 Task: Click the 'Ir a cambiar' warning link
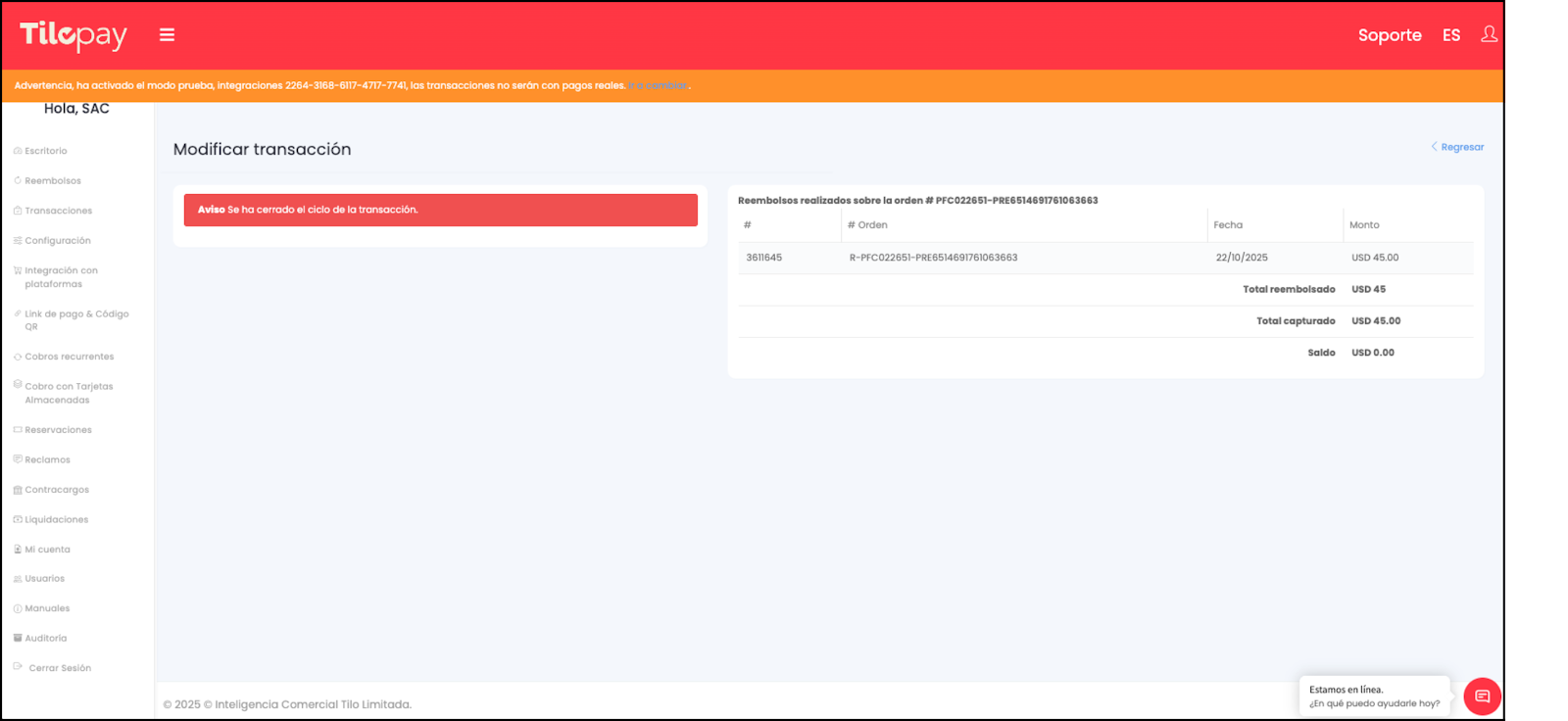(658, 86)
